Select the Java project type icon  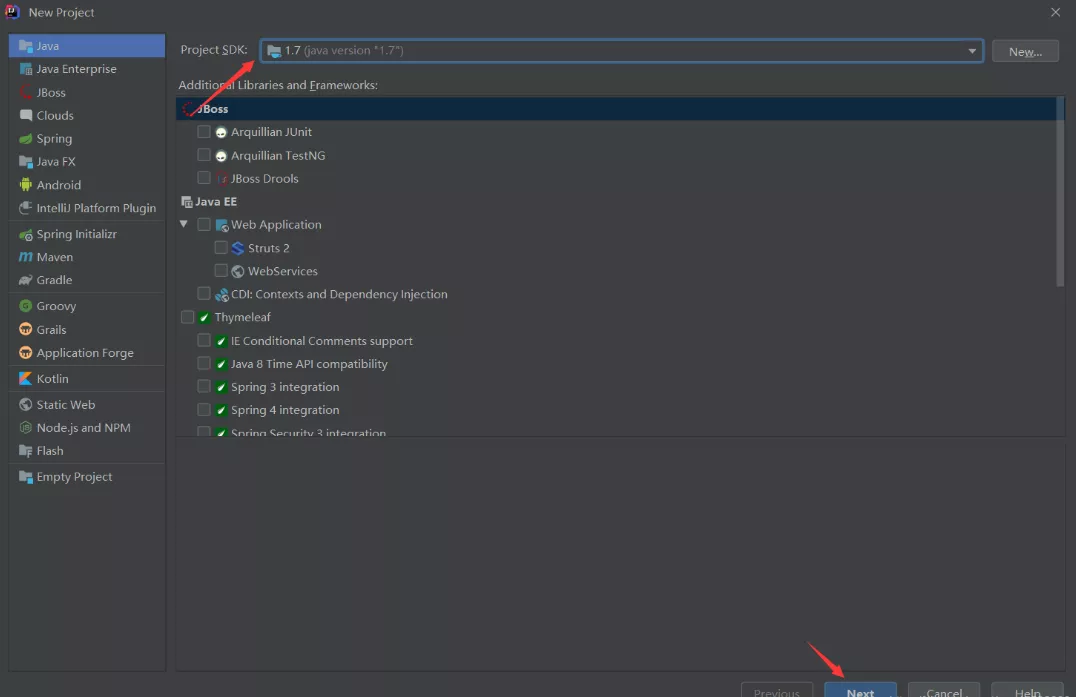(x=26, y=46)
